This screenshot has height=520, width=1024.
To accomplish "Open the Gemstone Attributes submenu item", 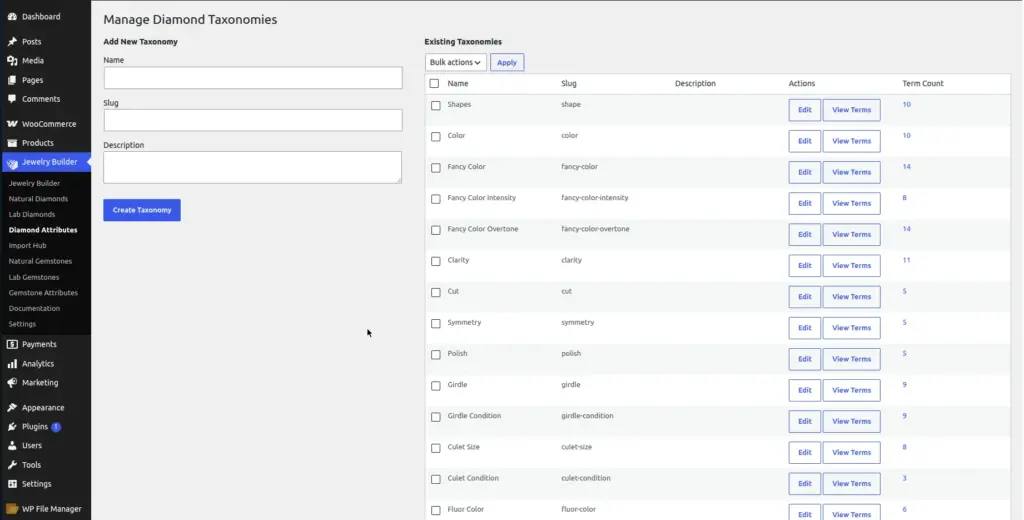I will (43, 293).
